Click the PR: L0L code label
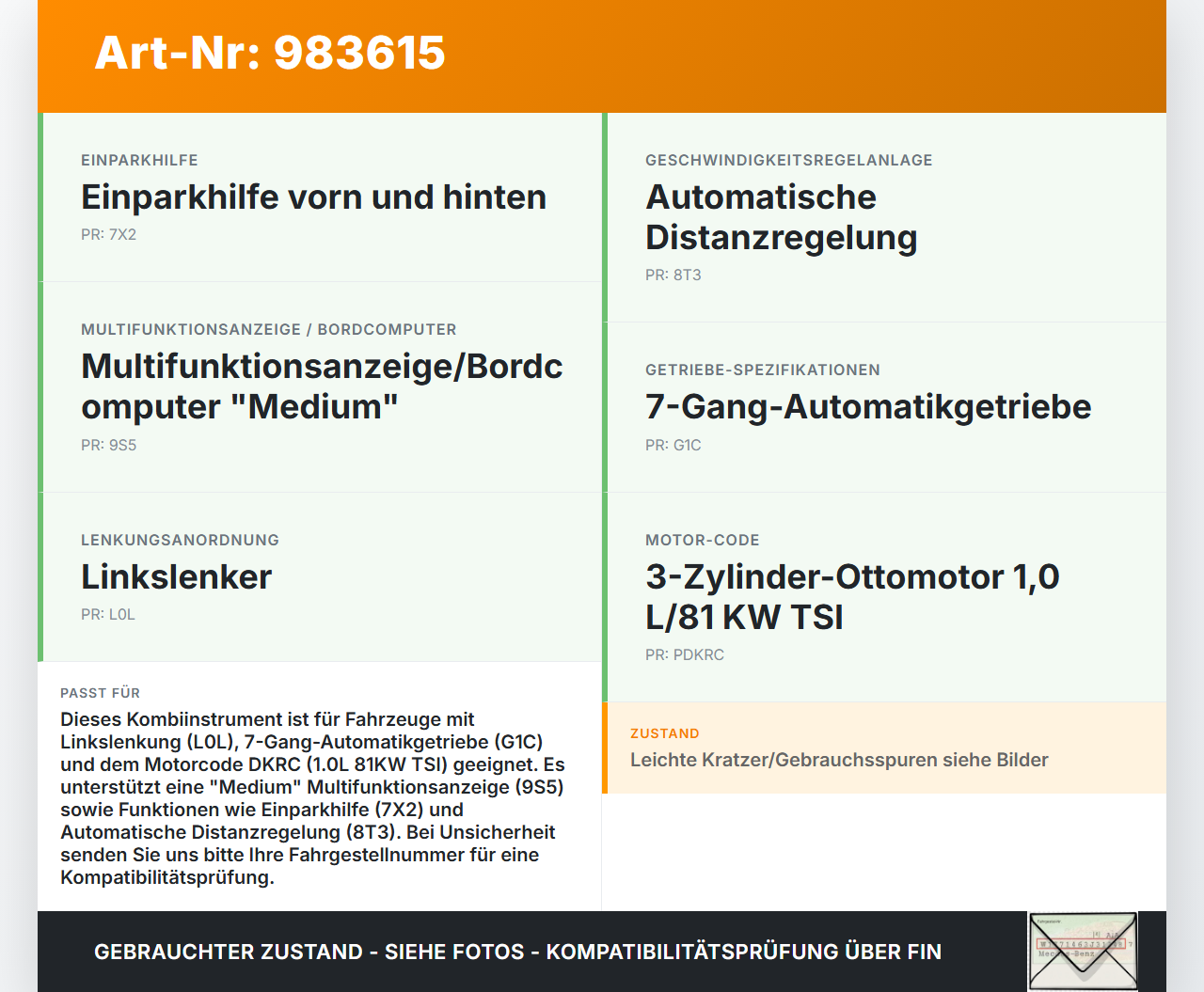1204x992 pixels. click(x=108, y=615)
